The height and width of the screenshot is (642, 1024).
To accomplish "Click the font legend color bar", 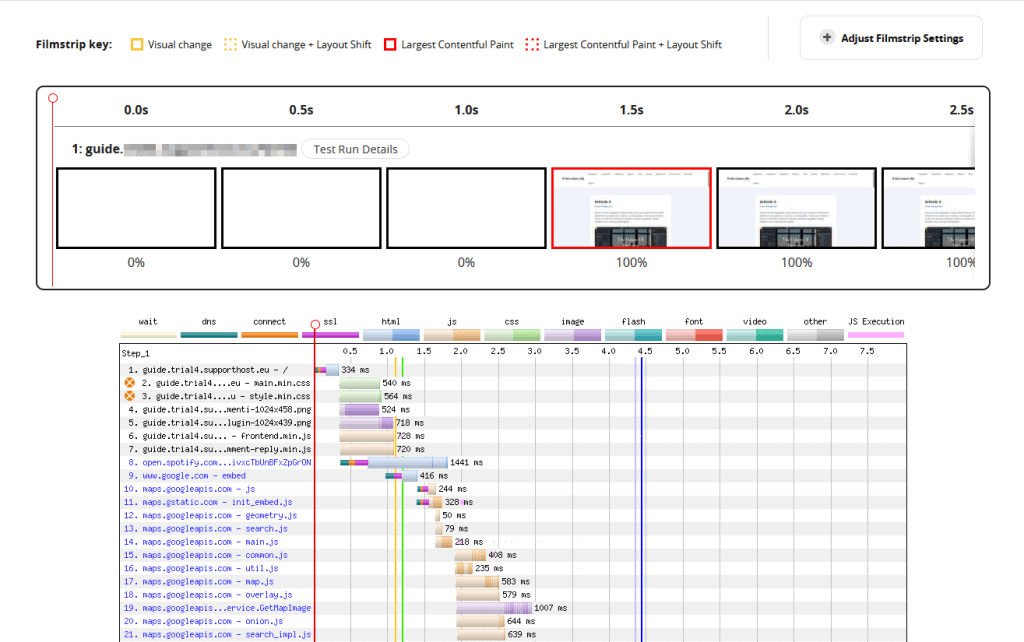I will coord(694,335).
